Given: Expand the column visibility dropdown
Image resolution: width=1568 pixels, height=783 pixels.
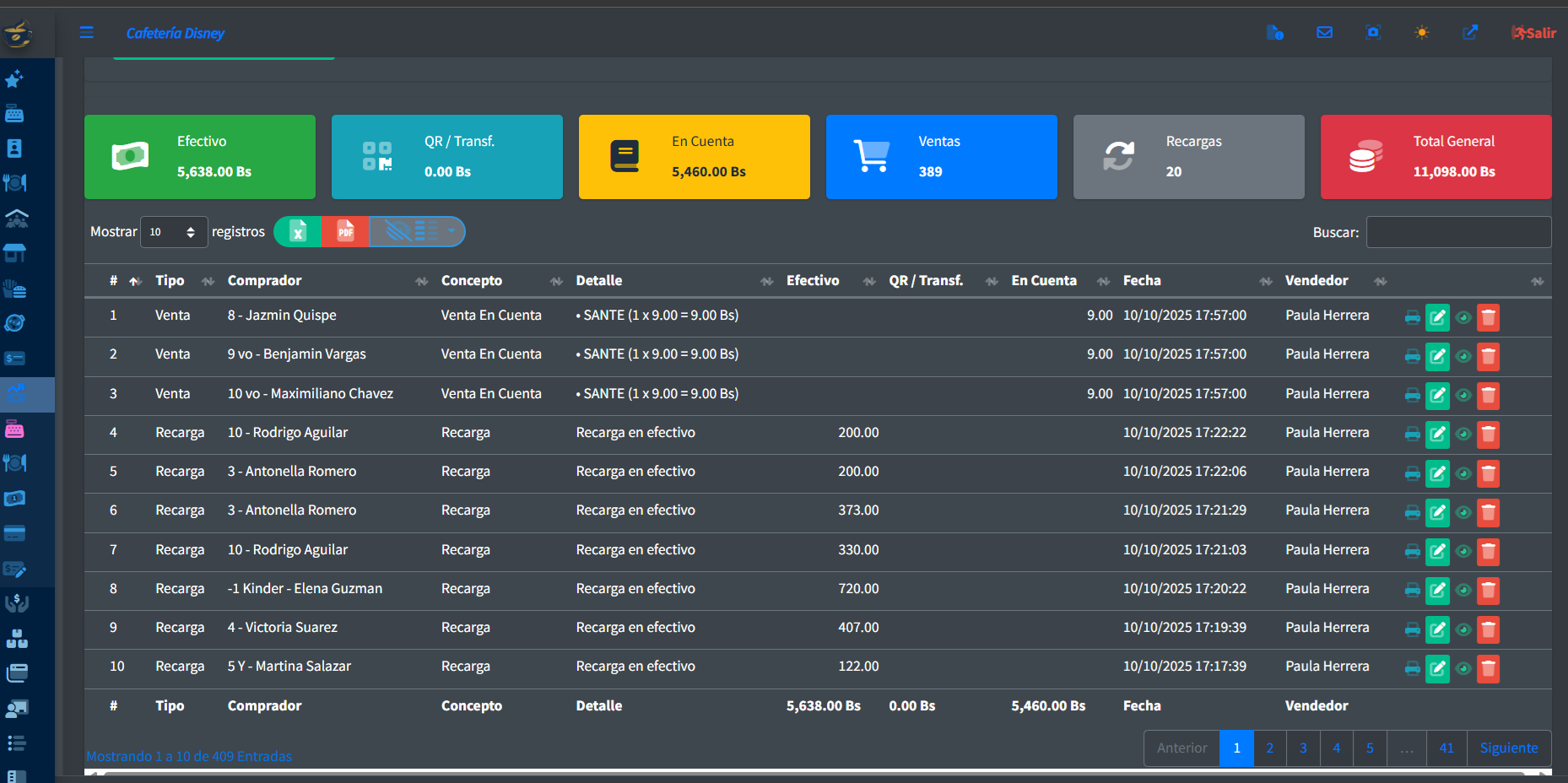Looking at the screenshot, I should pos(417,231).
